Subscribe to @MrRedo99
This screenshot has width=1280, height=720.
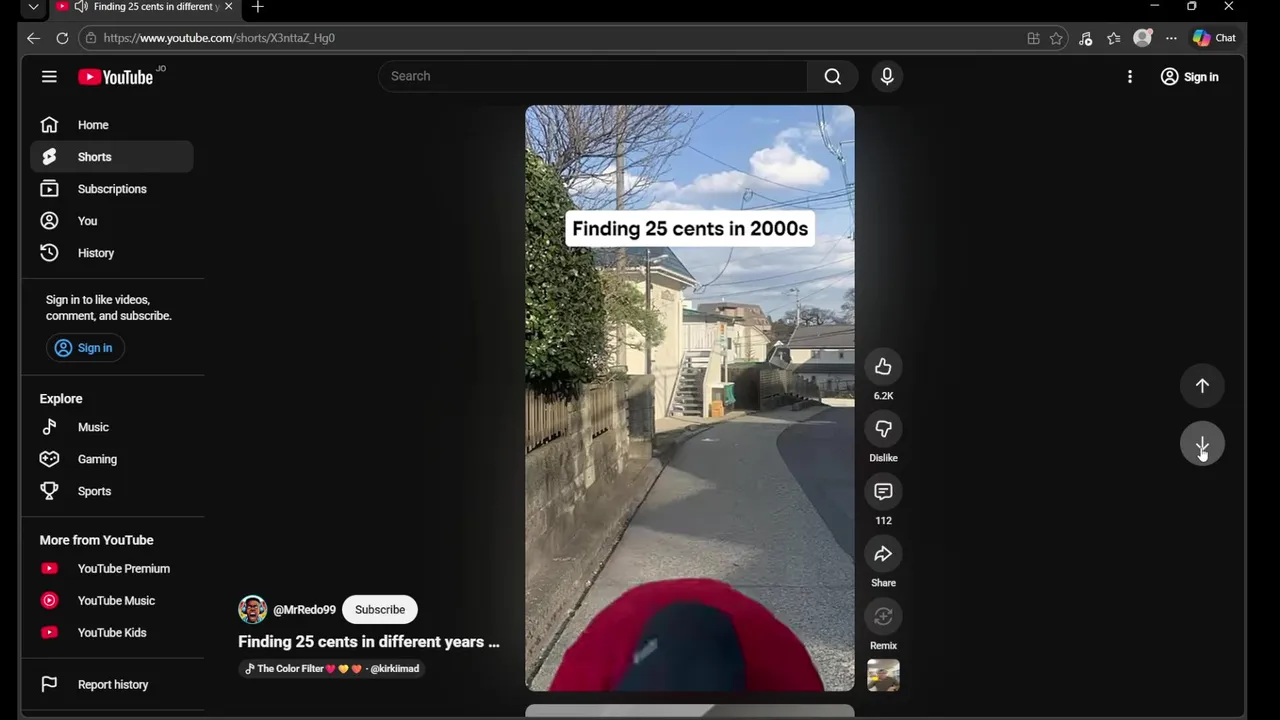click(x=380, y=610)
